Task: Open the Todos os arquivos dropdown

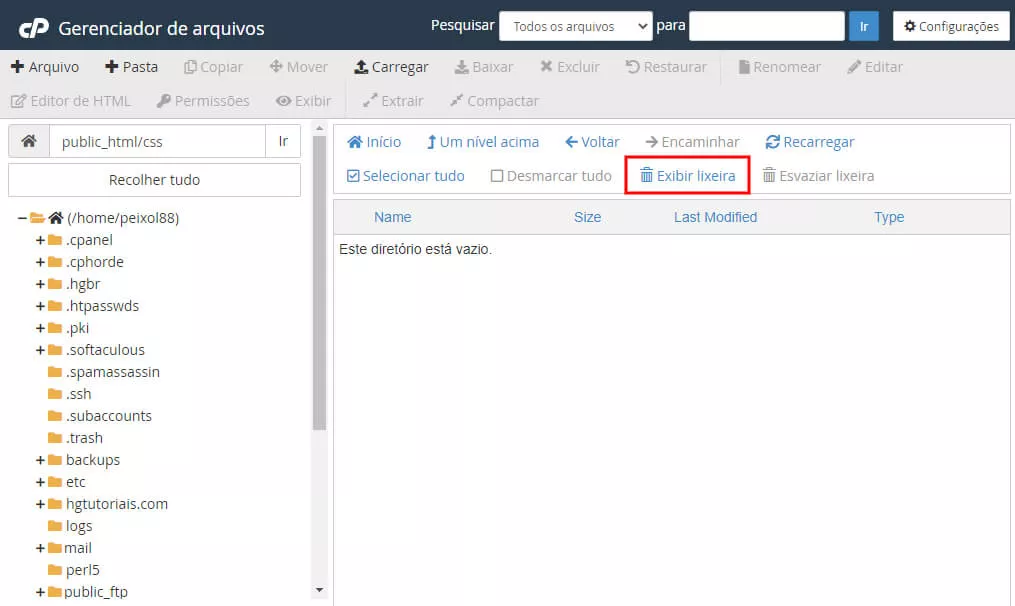Action: coord(576,27)
